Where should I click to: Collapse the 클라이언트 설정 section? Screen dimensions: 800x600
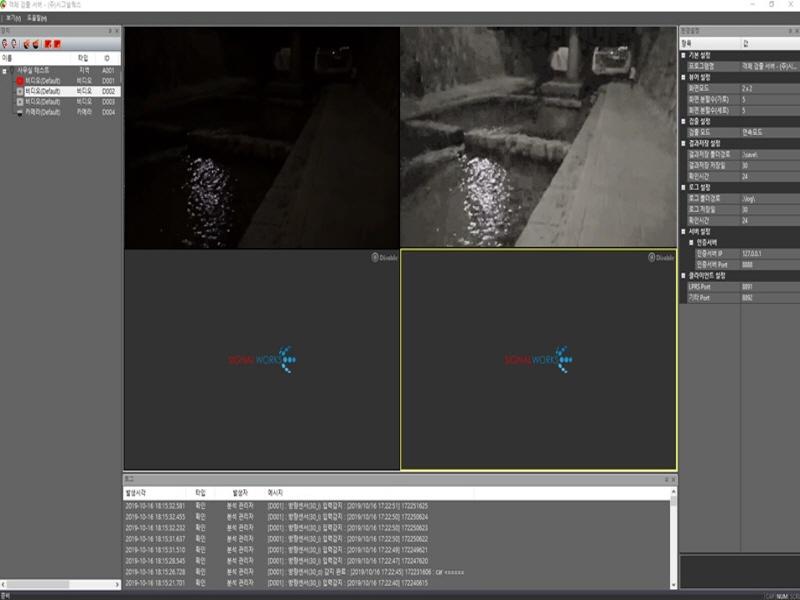684,276
